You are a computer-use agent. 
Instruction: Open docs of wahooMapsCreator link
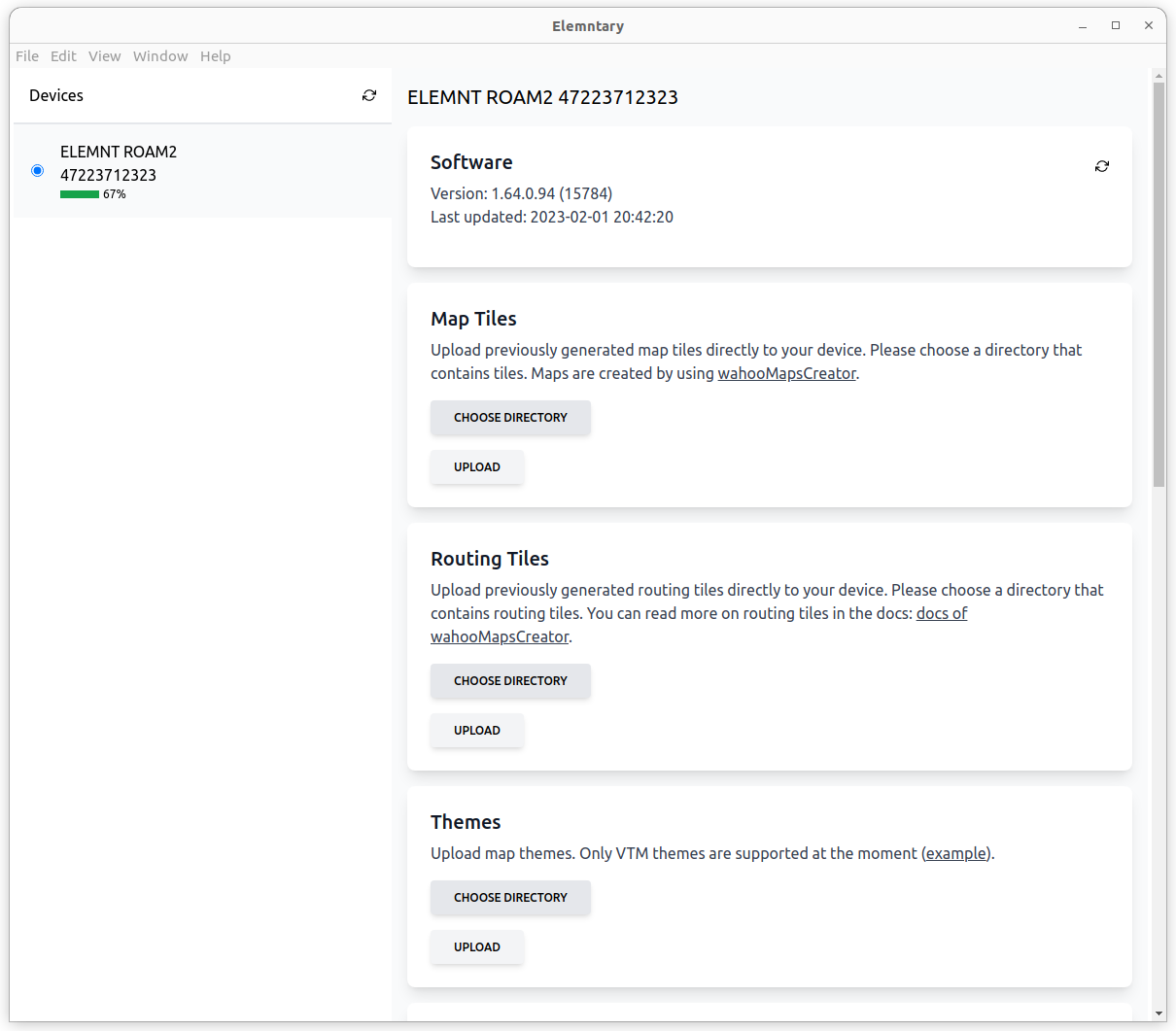click(941, 614)
